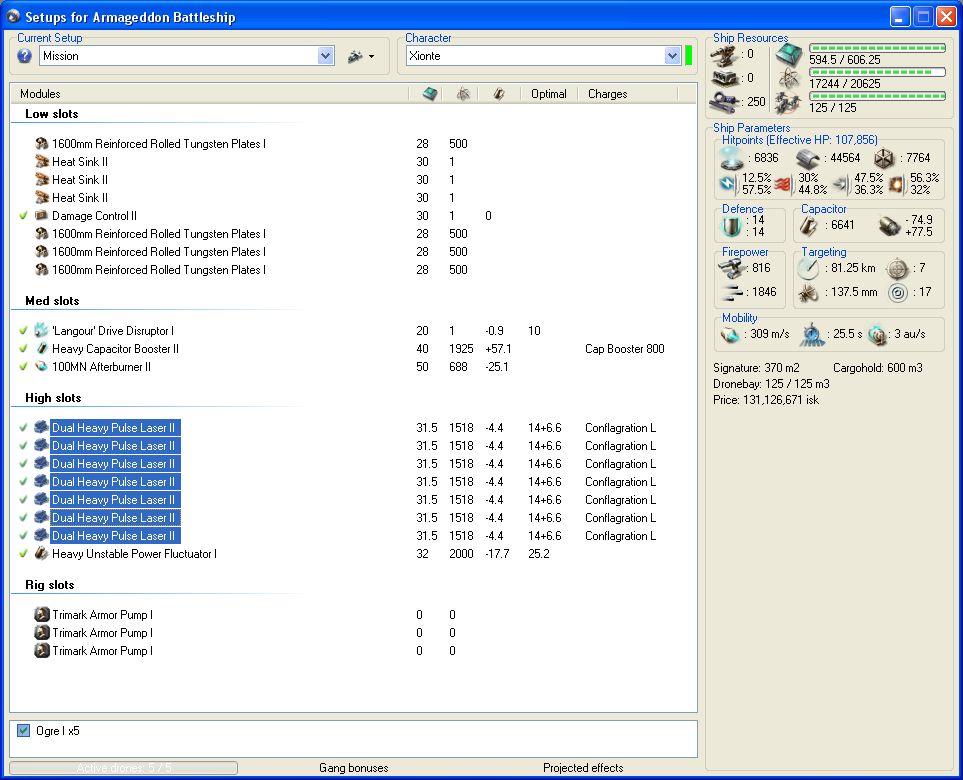Click the Charges column header
The height and width of the screenshot is (780, 963).
coord(607,94)
